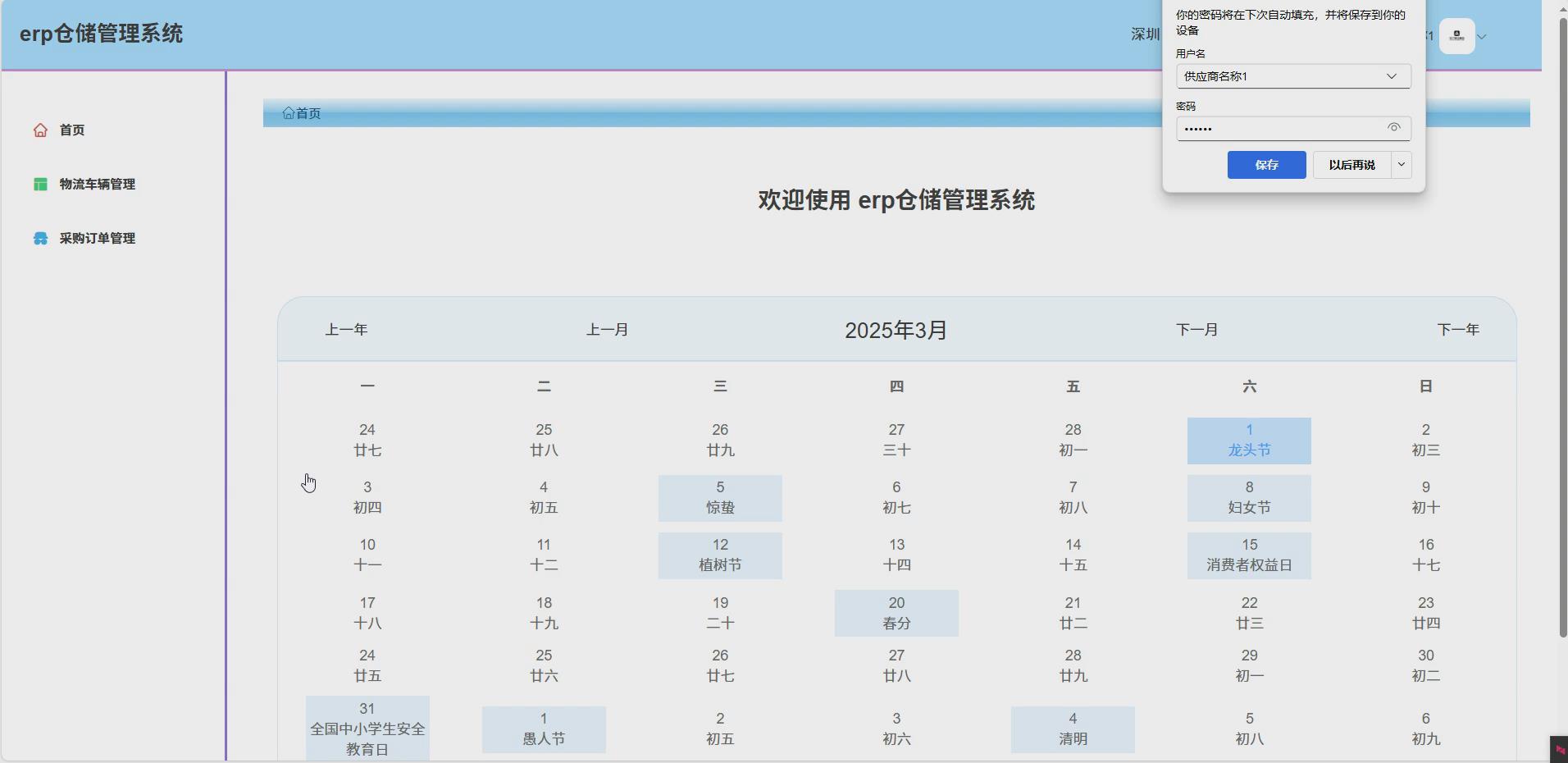Select day 14 十五 on the calendar
The width and height of the screenshot is (1568, 763).
tap(1073, 555)
